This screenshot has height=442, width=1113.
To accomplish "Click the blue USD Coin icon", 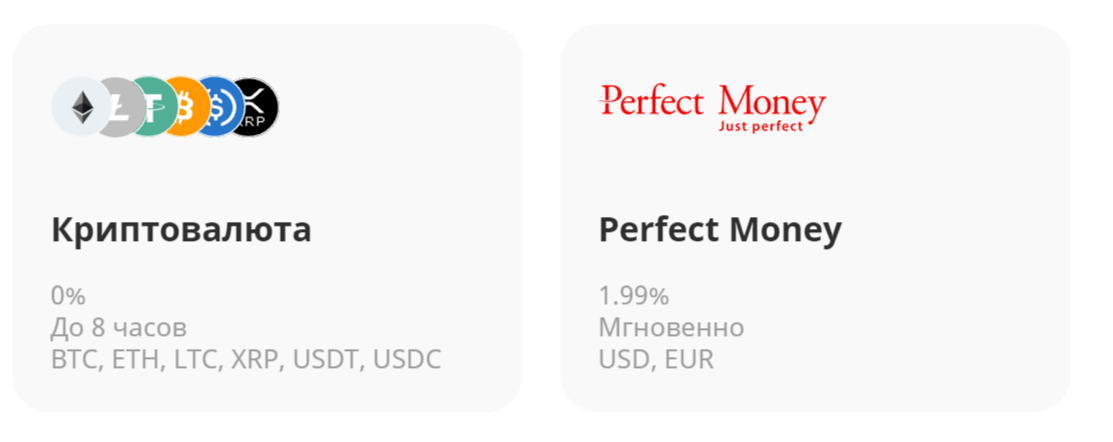I will [x=219, y=107].
